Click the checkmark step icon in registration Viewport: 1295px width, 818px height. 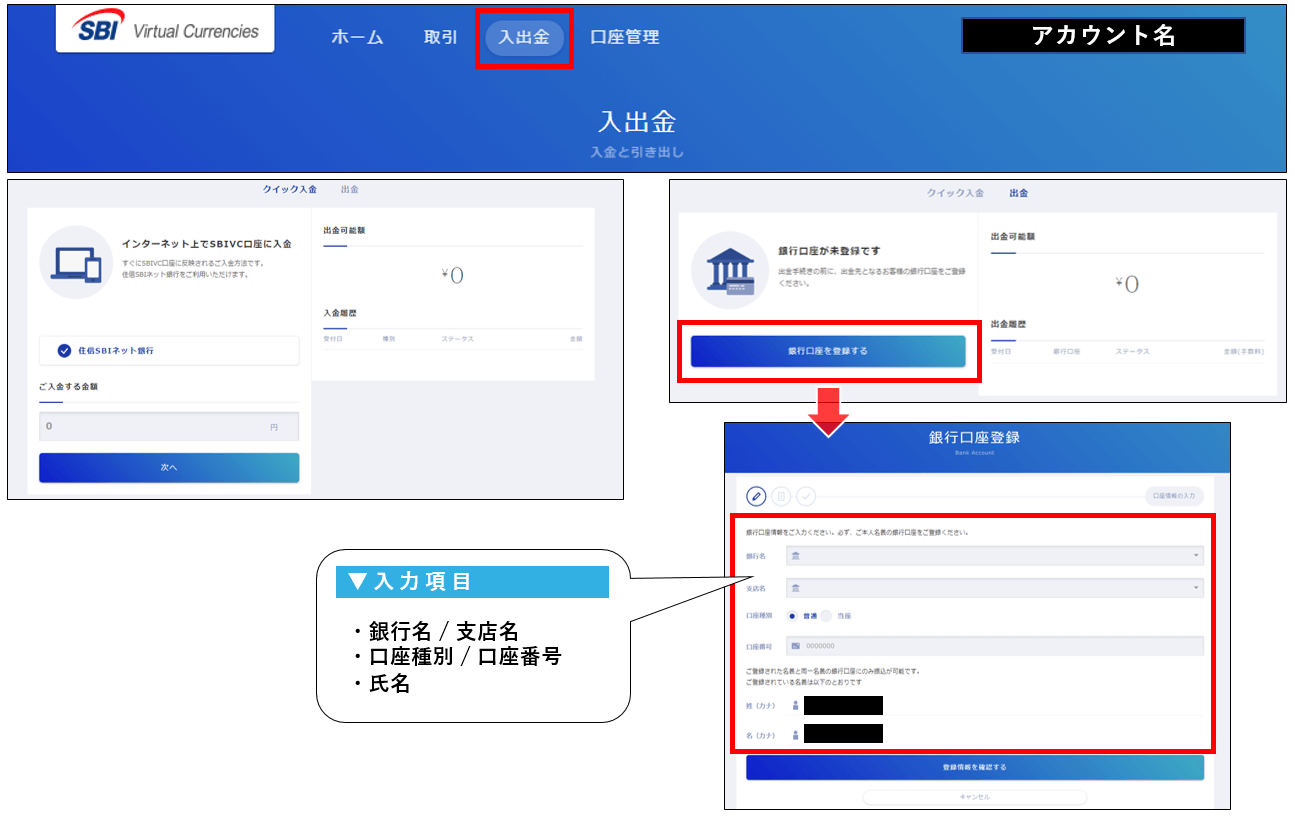pos(805,496)
